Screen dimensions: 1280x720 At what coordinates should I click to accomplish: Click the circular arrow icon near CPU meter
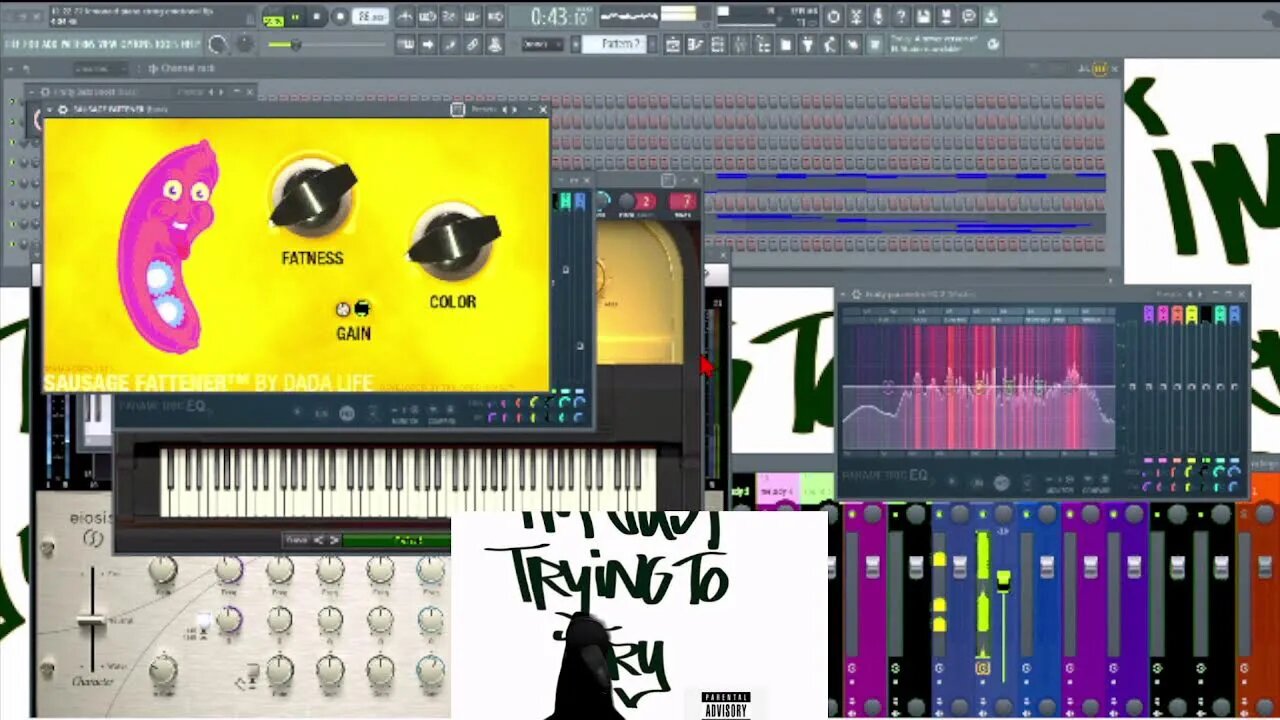[833, 17]
